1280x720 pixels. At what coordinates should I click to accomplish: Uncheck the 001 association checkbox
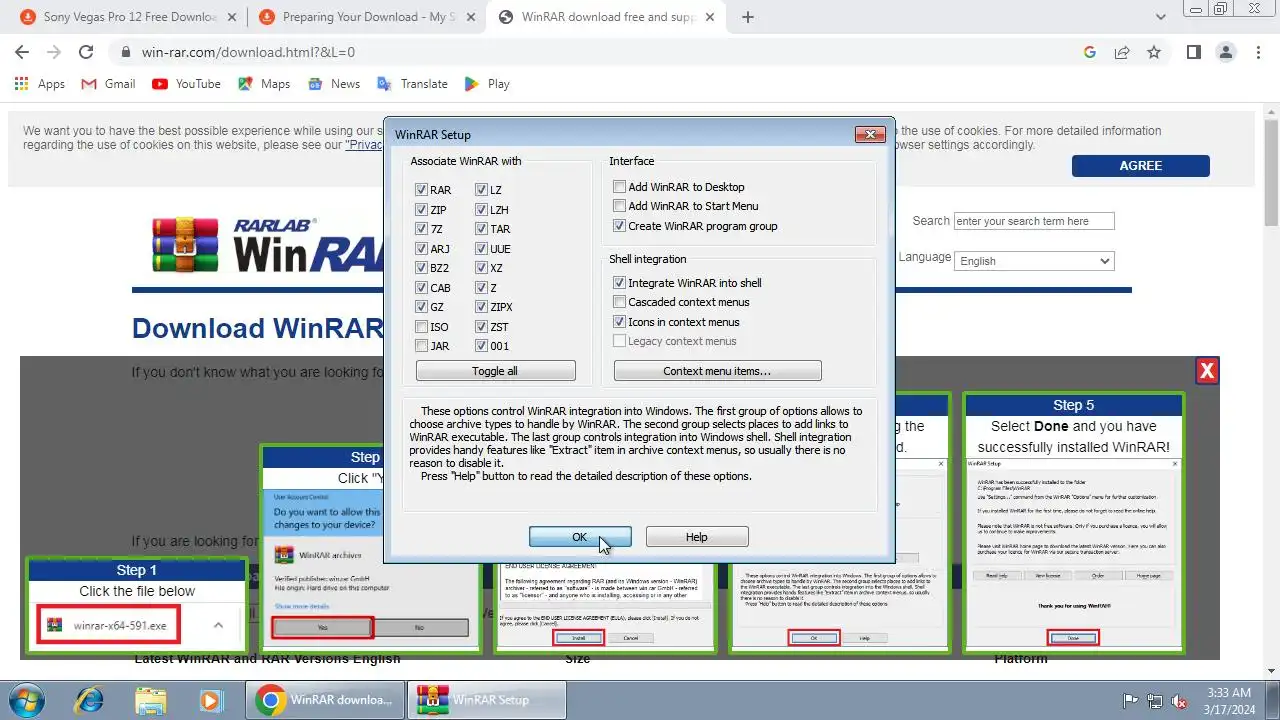point(482,346)
